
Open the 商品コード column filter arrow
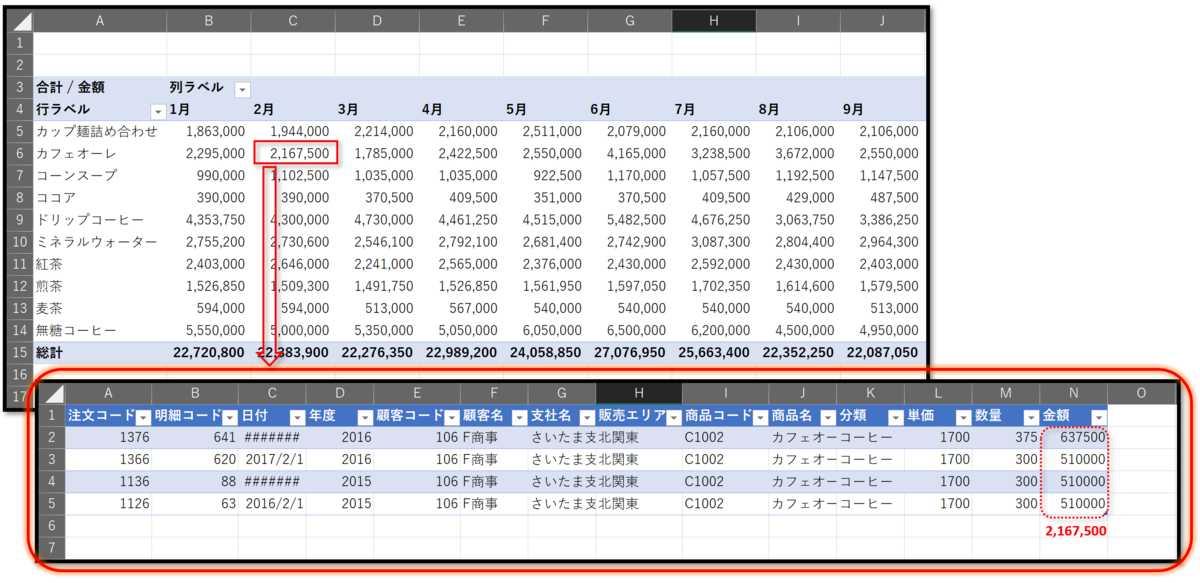[760, 417]
